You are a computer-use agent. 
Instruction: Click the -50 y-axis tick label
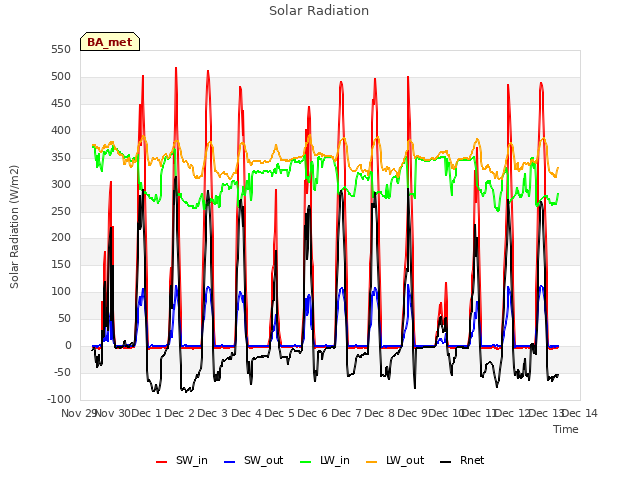[63, 372]
